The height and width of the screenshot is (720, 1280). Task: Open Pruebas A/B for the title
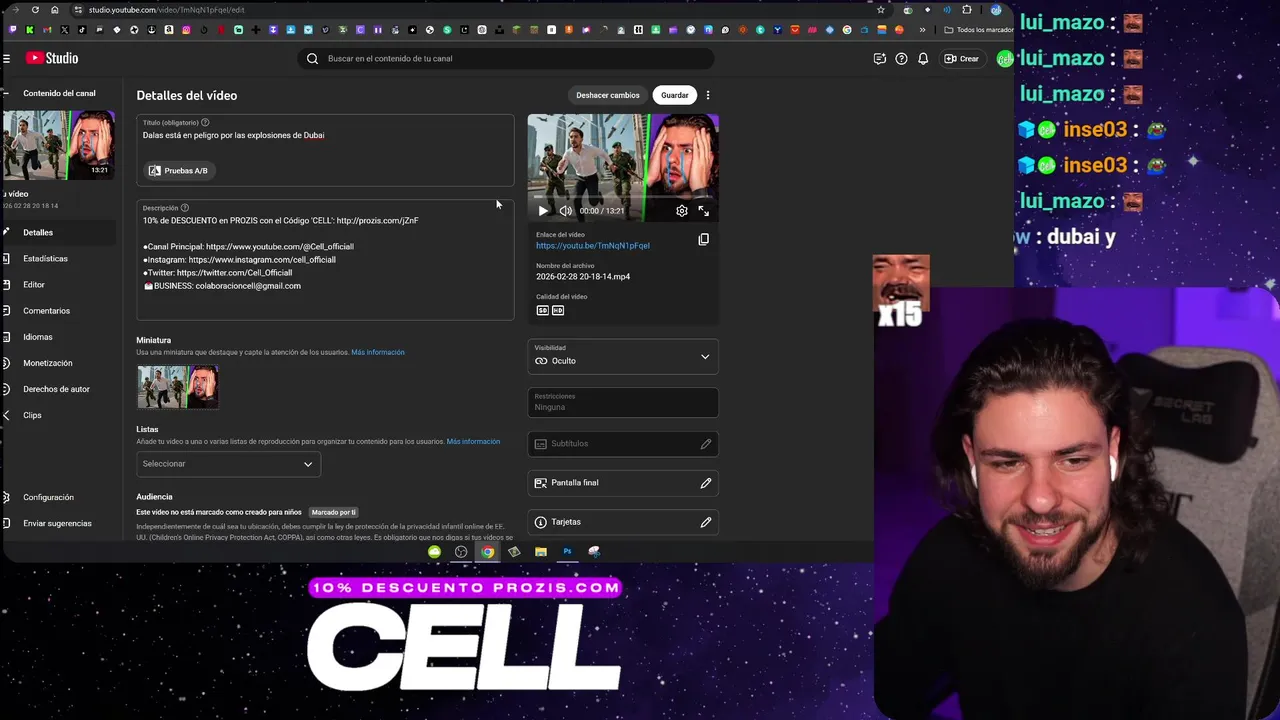[x=178, y=171]
